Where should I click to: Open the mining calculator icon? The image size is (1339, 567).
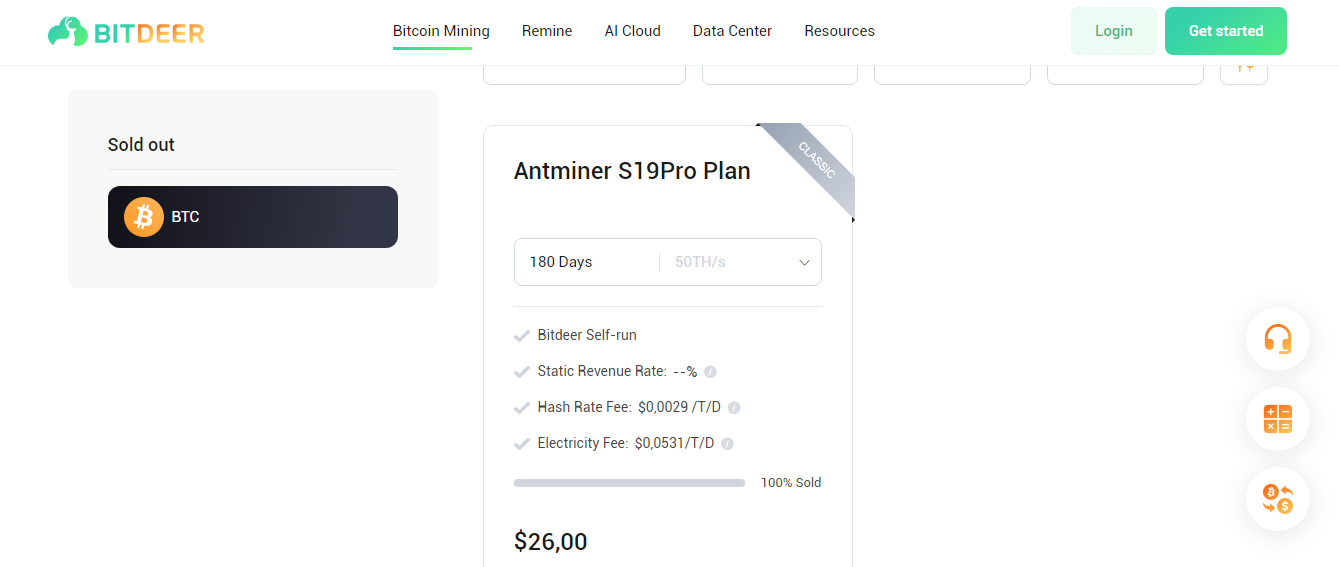1277,419
